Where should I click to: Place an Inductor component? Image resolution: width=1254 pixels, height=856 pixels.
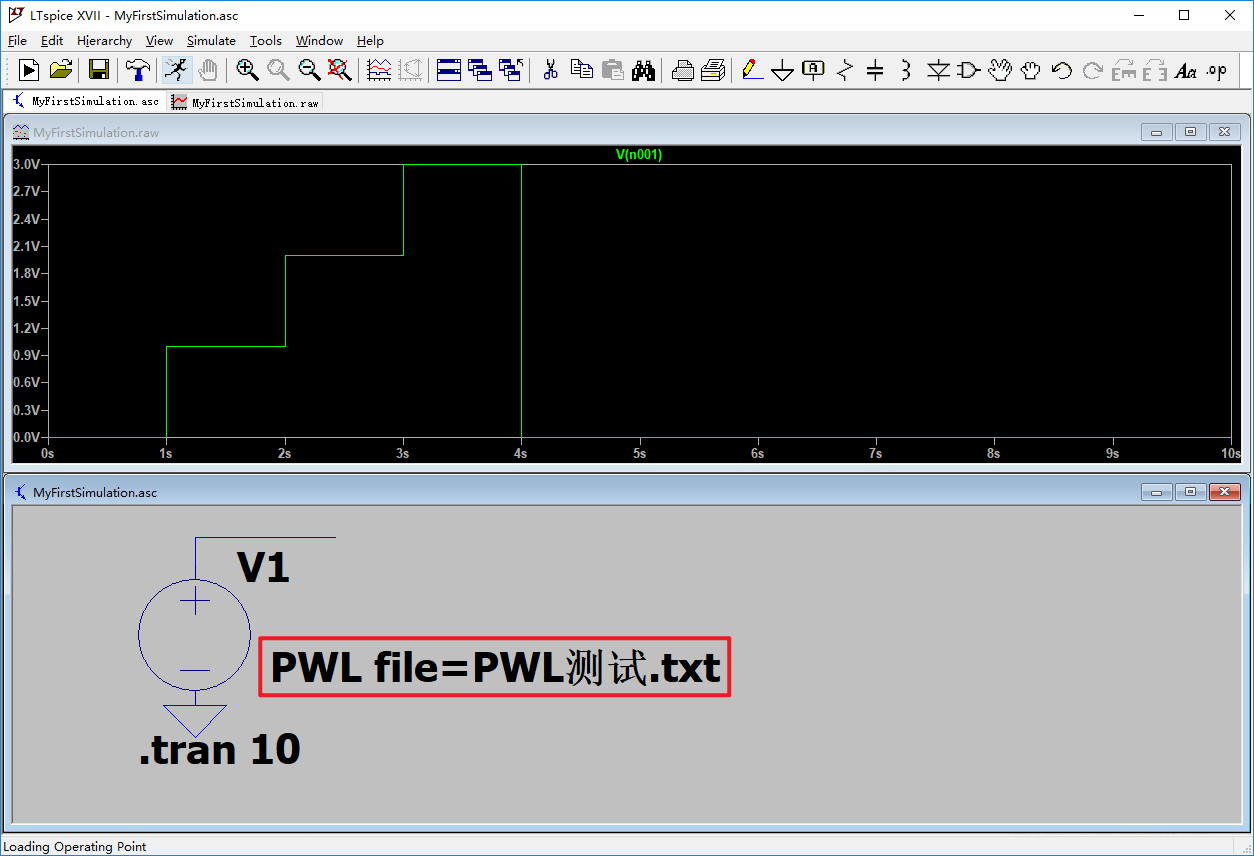click(903, 70)
